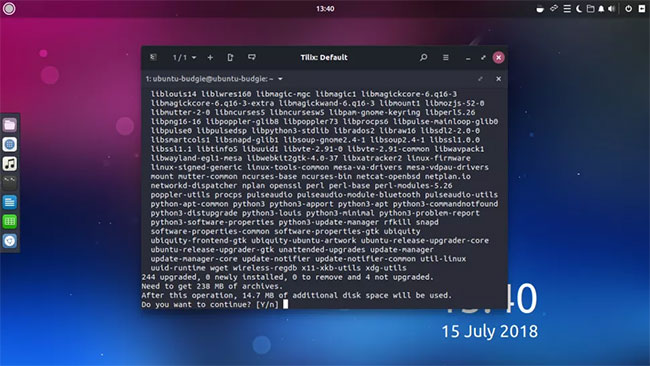Launch LibreOffice Writer from the dock
Screen dimensions: 650x366
[x=10, y=202]
